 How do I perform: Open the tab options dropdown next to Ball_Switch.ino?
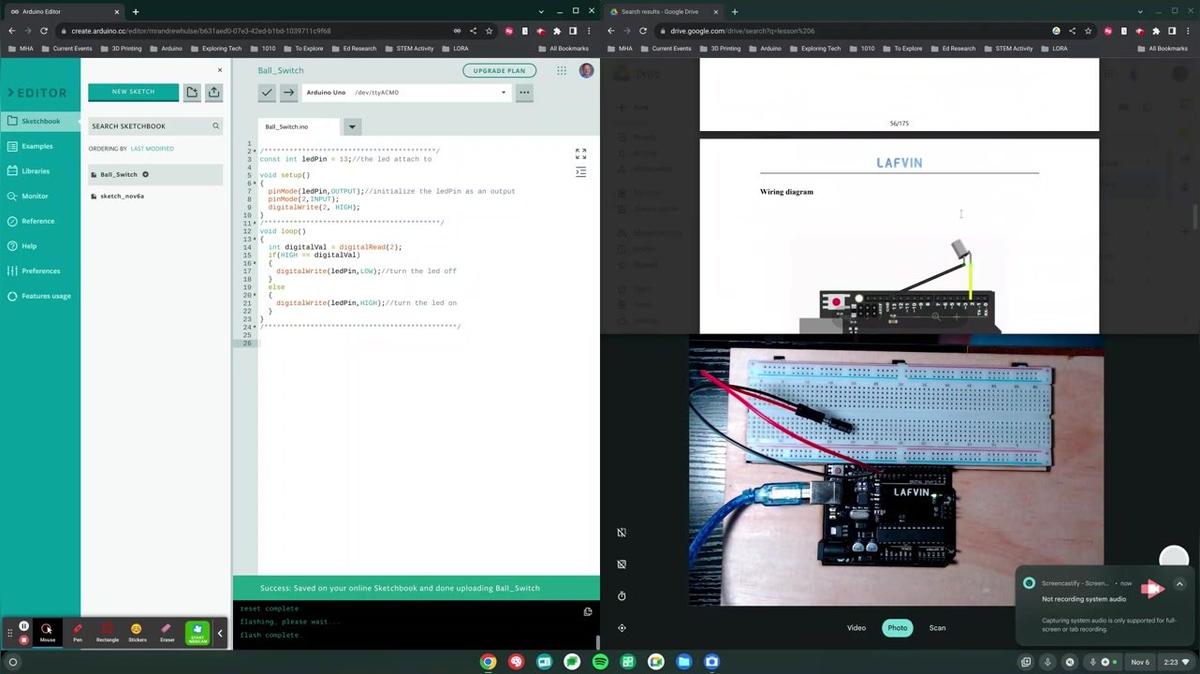click(x=352, y=127)
